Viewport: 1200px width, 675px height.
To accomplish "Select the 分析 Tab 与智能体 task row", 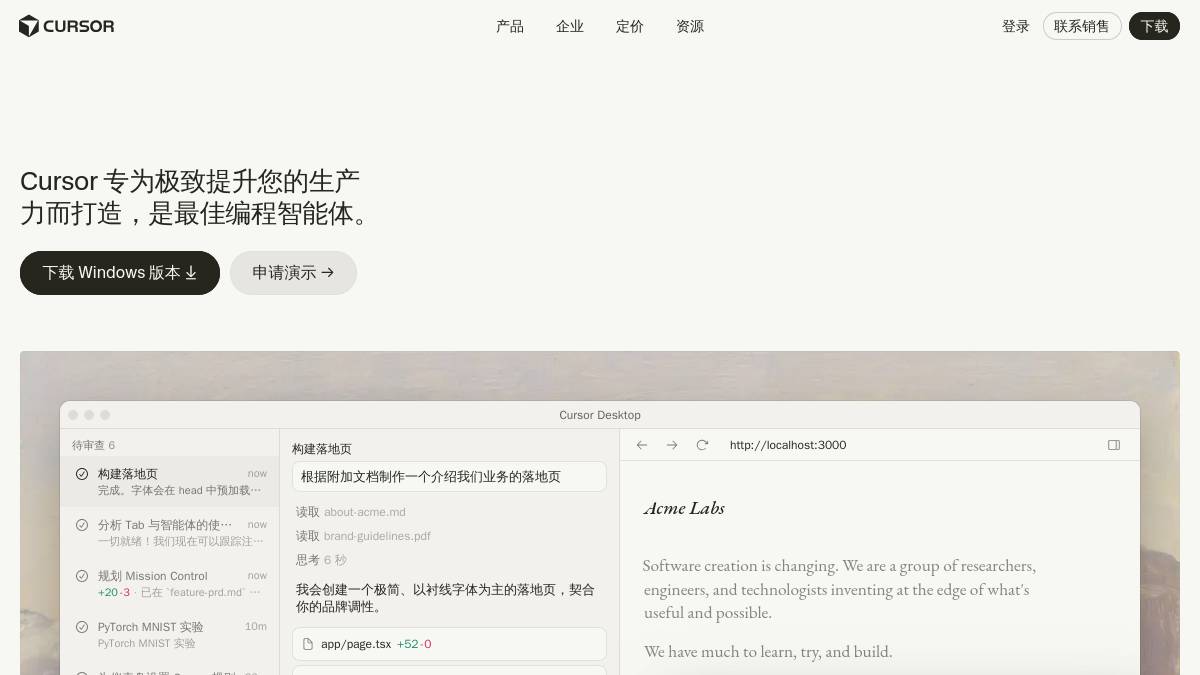I will pos(170,532).
